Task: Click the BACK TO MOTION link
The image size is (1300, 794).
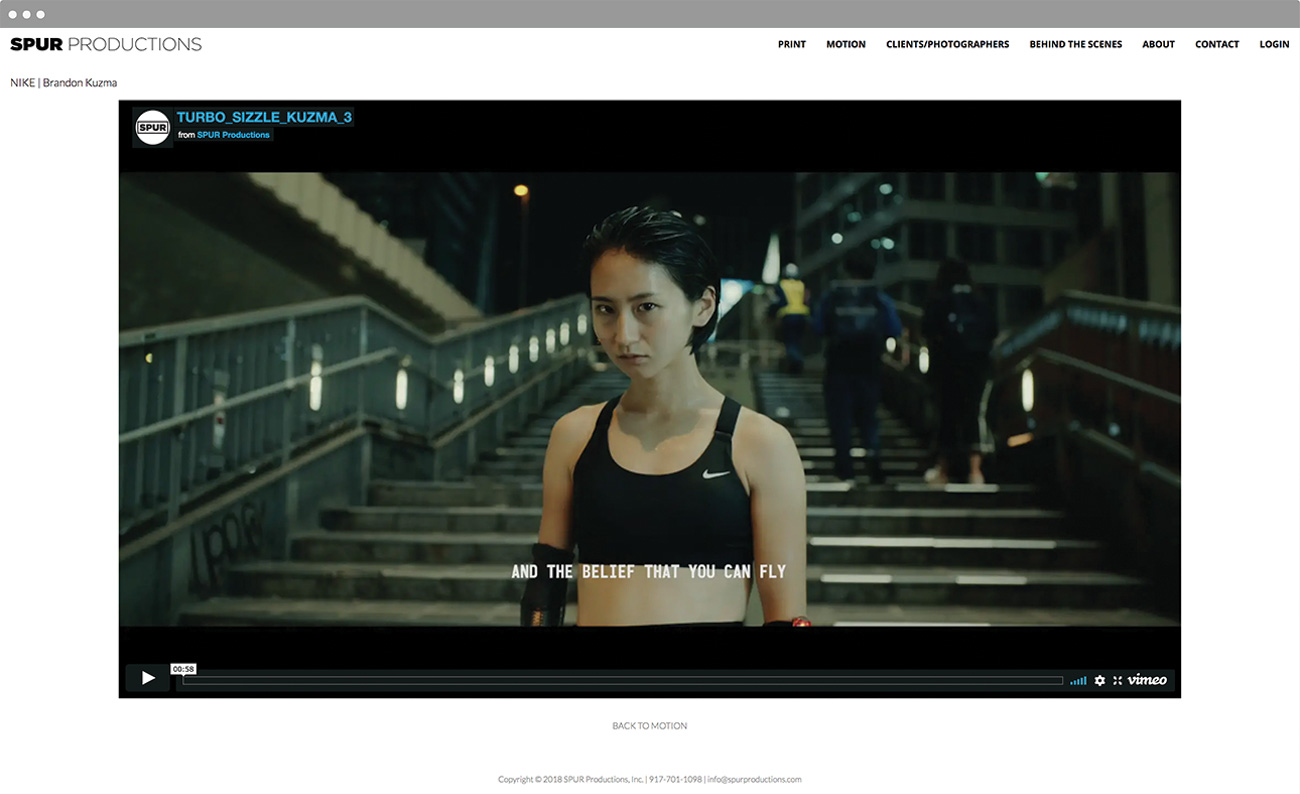Action: (649, 726)
